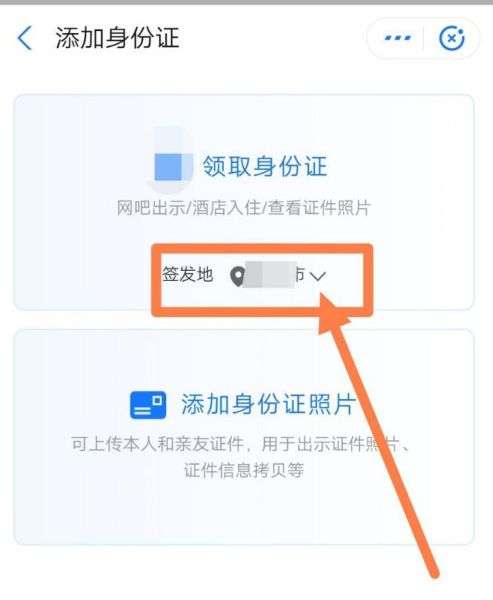Click the orange highlighted 签发地 selector box
The image size is (493, 600).
pos(262,280)
